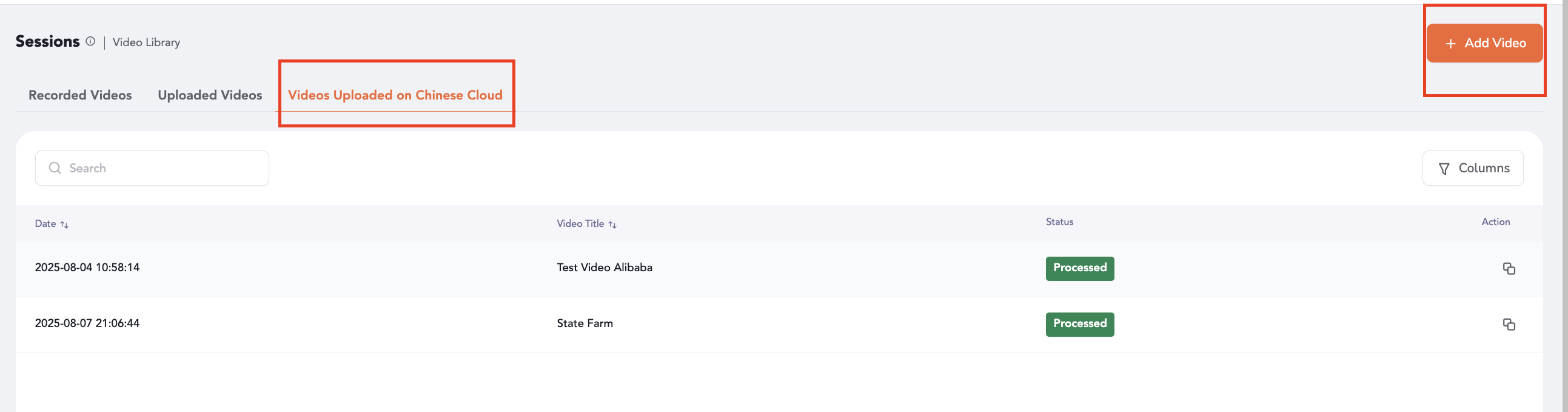Click the Date sort arrows icon
Screen dimensions: 1568x412
[64, 225]
